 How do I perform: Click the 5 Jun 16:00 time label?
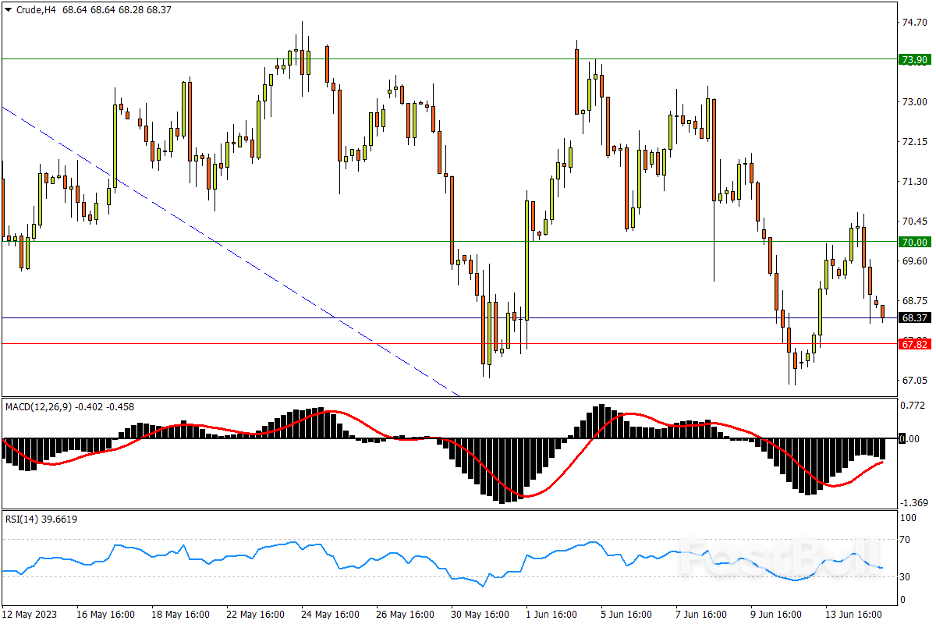626,614
